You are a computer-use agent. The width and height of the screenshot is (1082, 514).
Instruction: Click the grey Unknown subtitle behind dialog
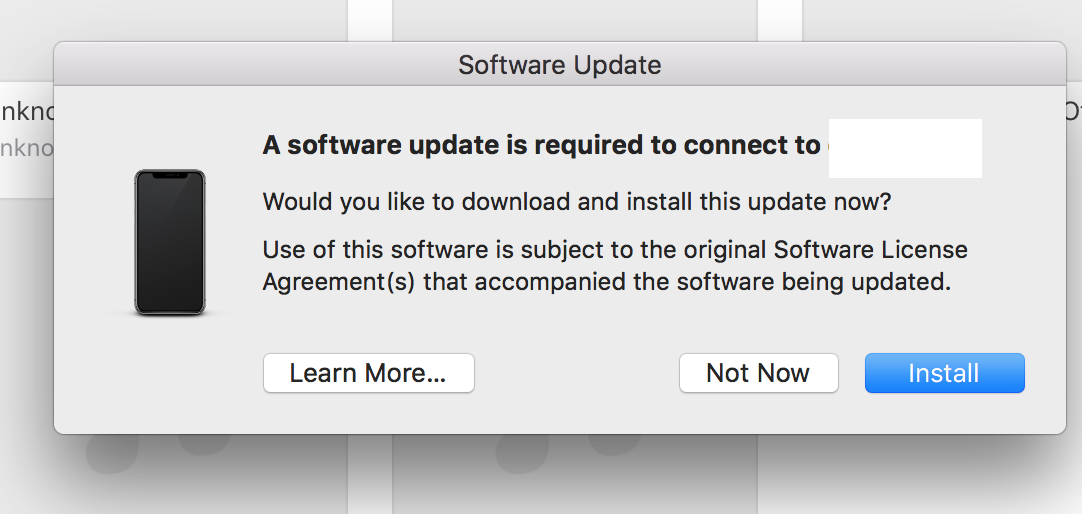pyautogui.click(x=27, y=148)
